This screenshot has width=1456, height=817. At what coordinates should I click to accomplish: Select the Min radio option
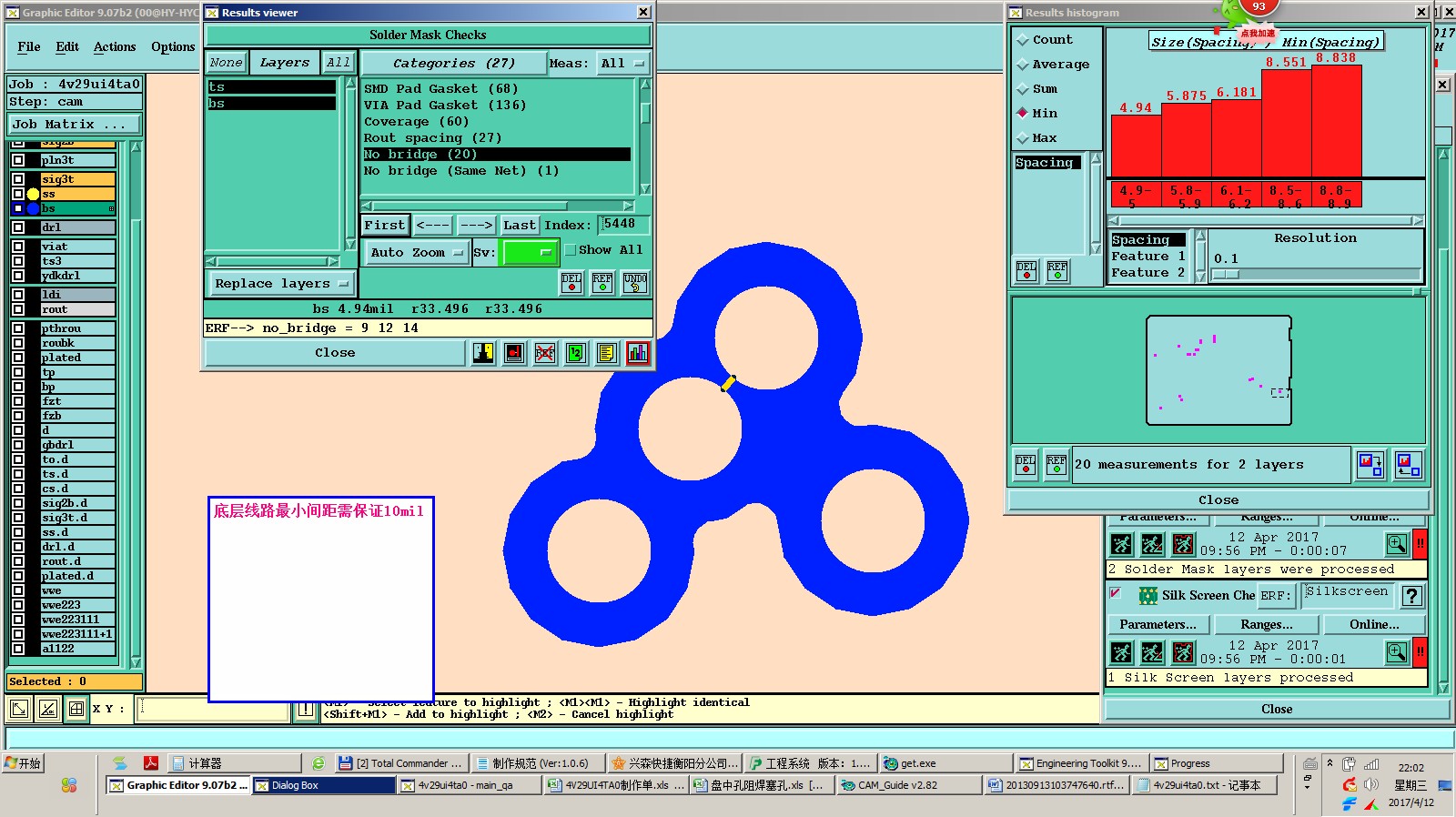tap(1023, 114)
